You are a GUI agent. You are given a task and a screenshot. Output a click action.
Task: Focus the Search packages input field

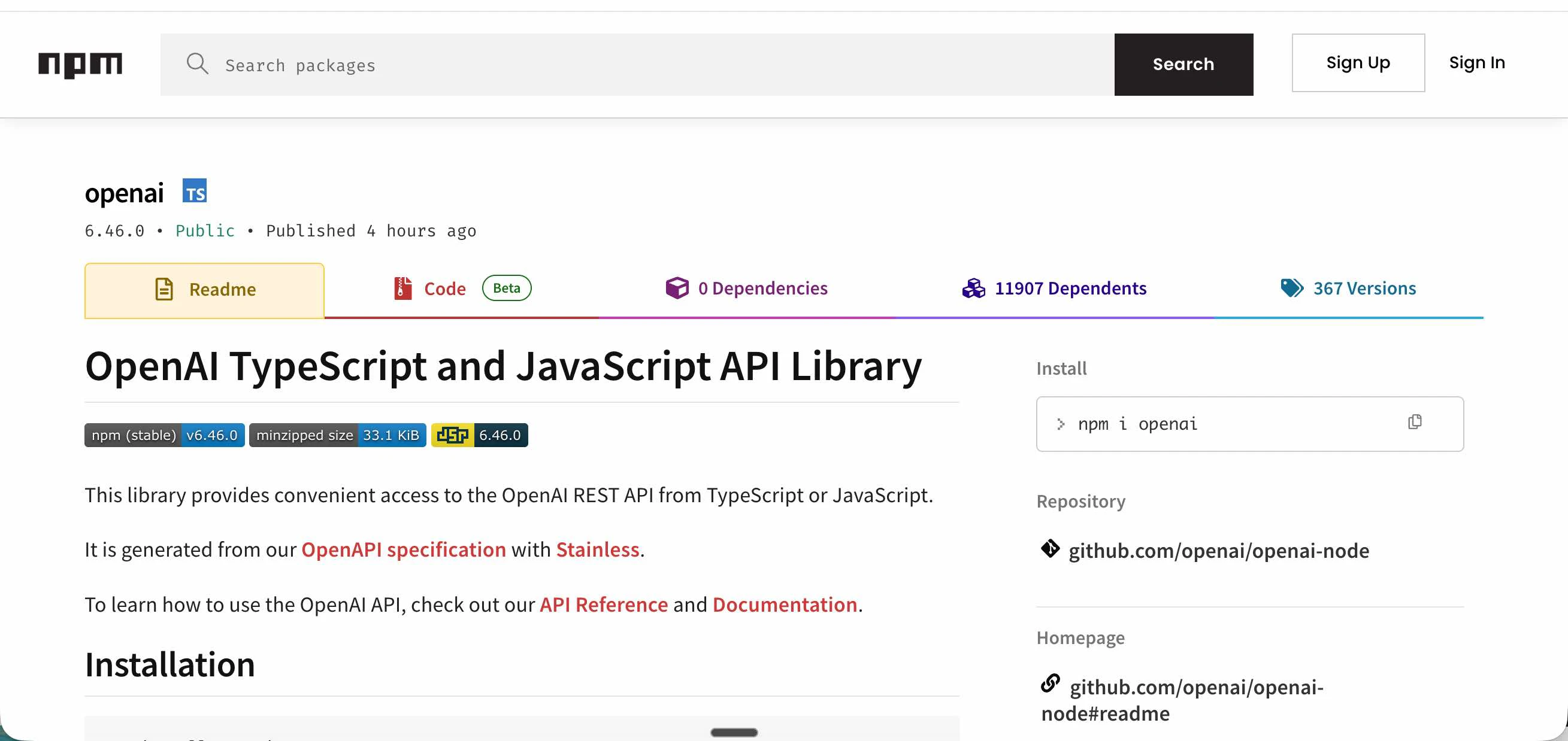pyautogui.click(x=637, y=65)
